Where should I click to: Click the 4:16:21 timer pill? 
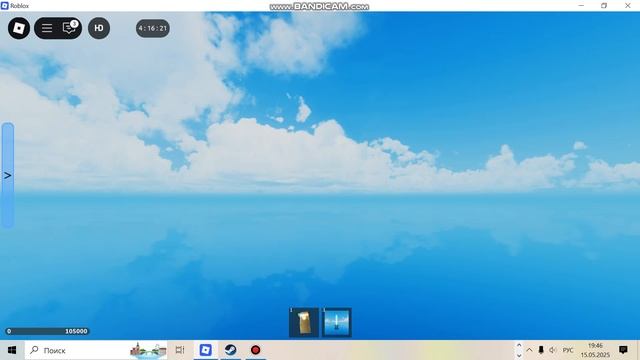[153, 28]
